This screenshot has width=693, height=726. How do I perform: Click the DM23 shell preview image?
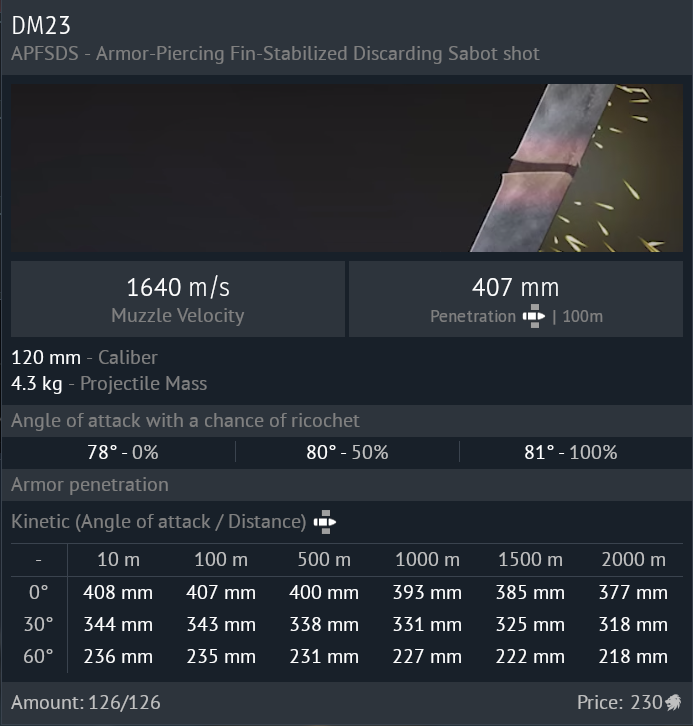346,168
